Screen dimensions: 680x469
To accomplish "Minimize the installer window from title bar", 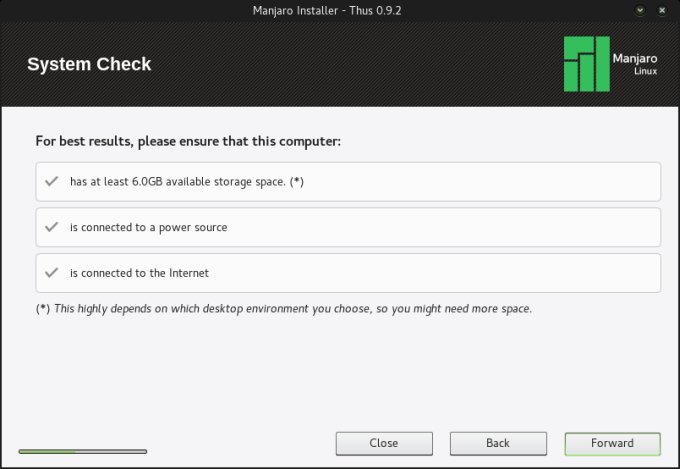I will (x=640, y=10).
